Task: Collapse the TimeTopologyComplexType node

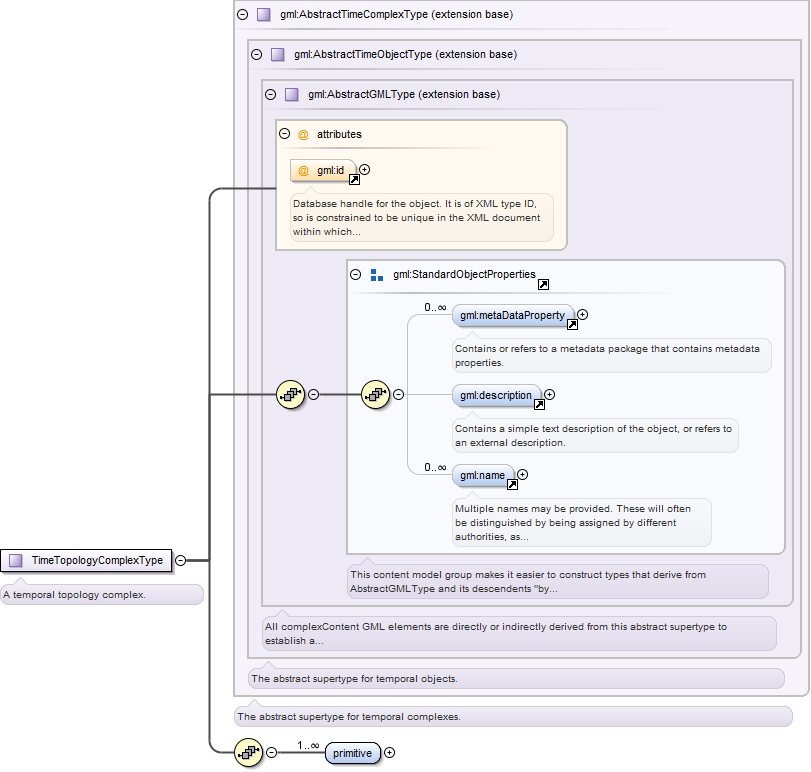Action: [181, 560]
